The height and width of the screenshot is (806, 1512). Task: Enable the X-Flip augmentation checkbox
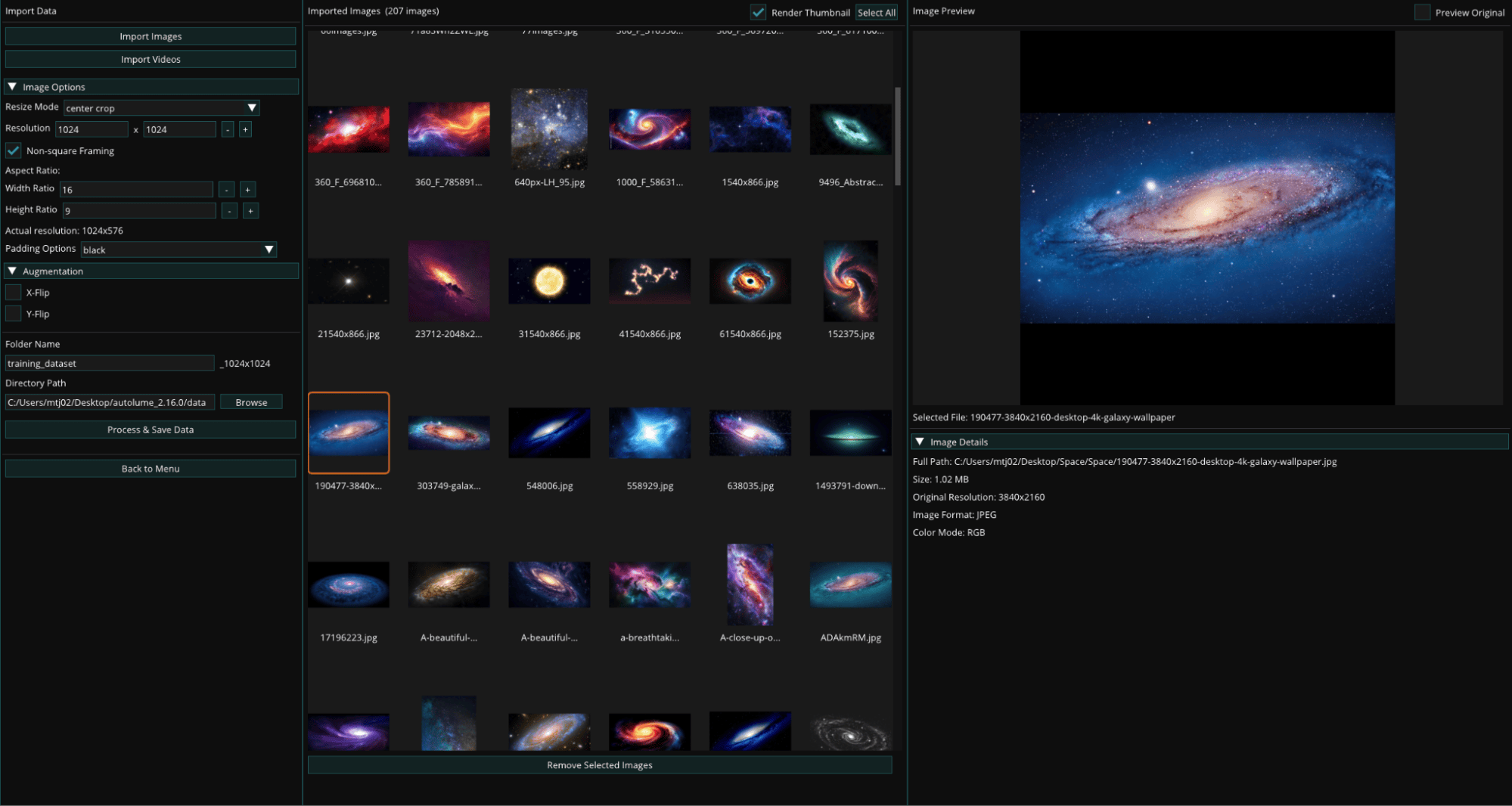point(14,293)
